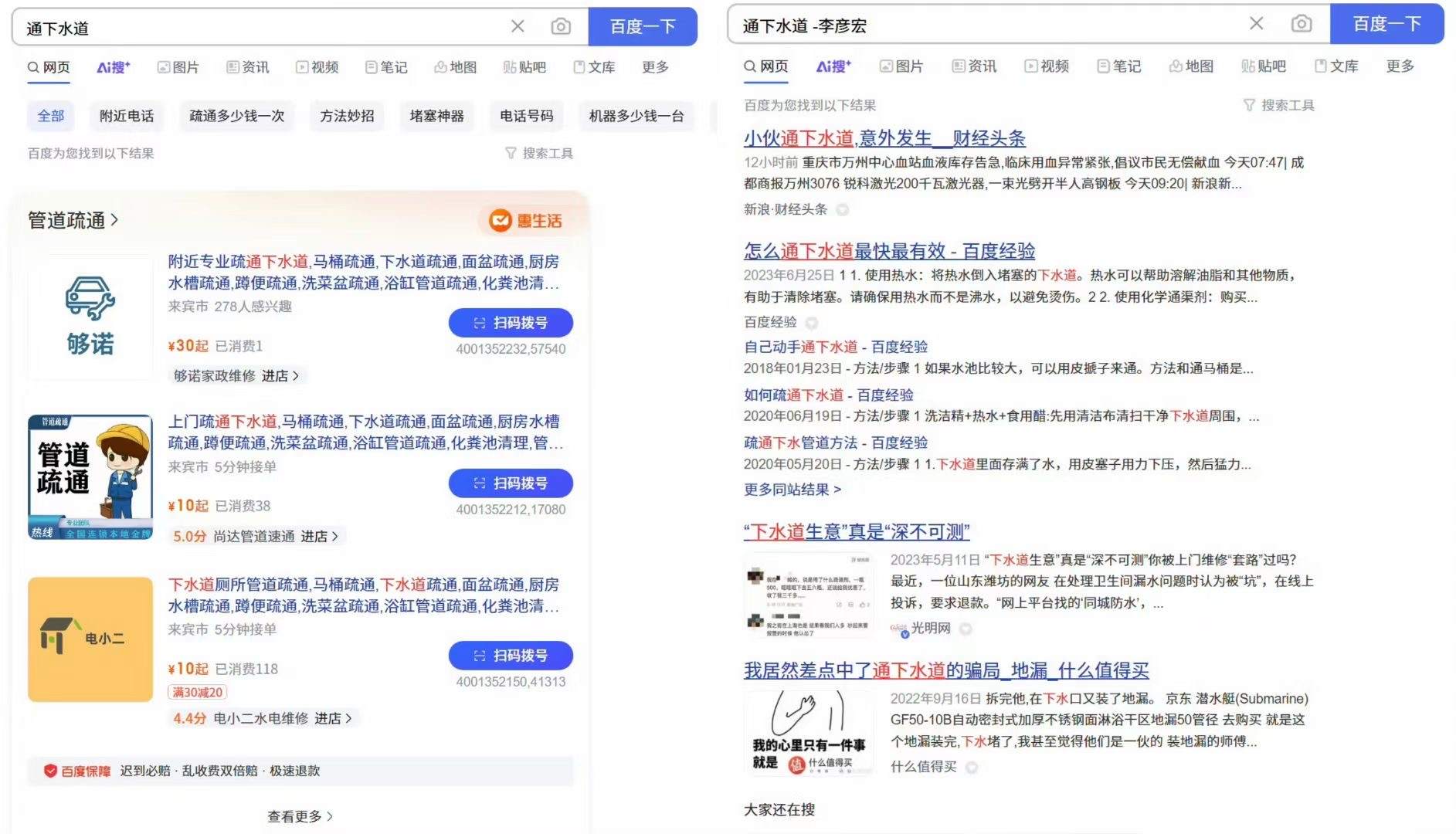
Task: Select the 附近电话 filter chip
Action: click(x=127, y=116)
